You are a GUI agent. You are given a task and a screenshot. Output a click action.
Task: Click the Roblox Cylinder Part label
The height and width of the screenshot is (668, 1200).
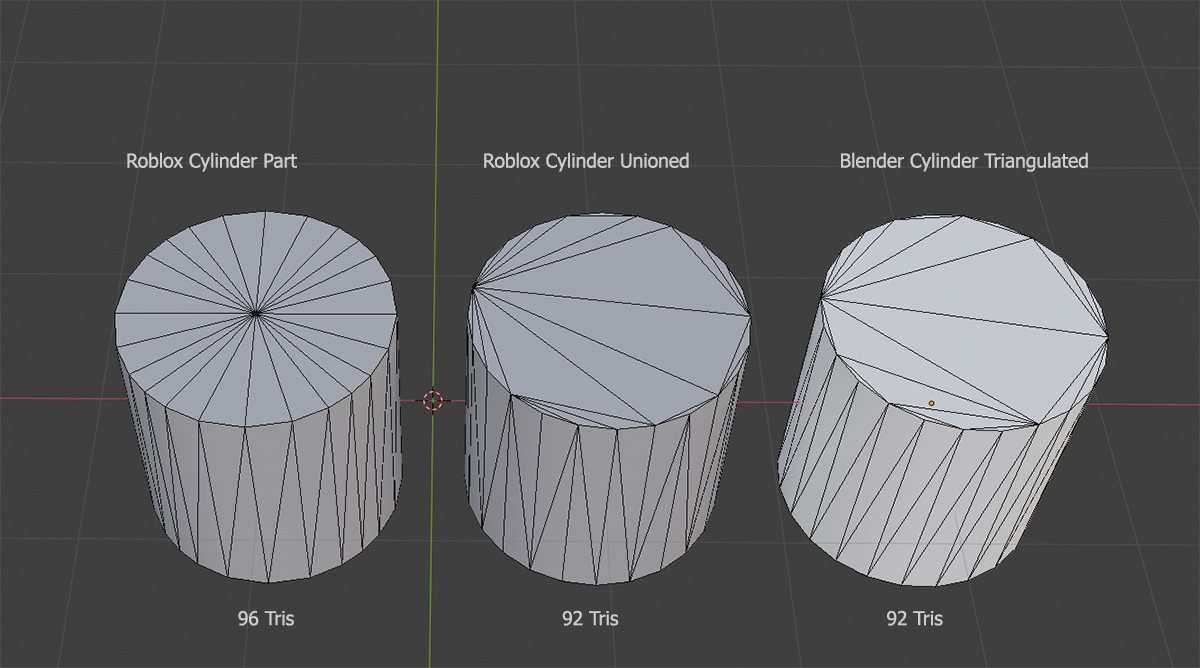(x=211, y=160)
